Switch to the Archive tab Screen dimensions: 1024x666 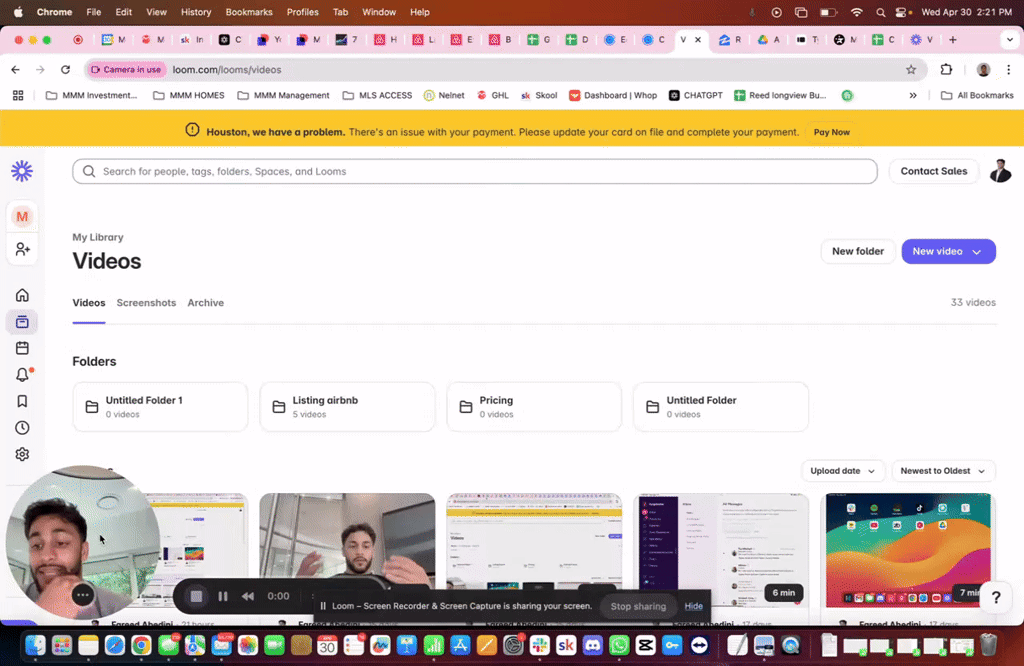tap(206, 303)
